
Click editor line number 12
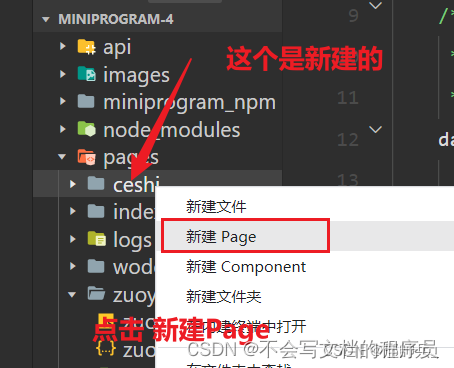pos(348,140)
